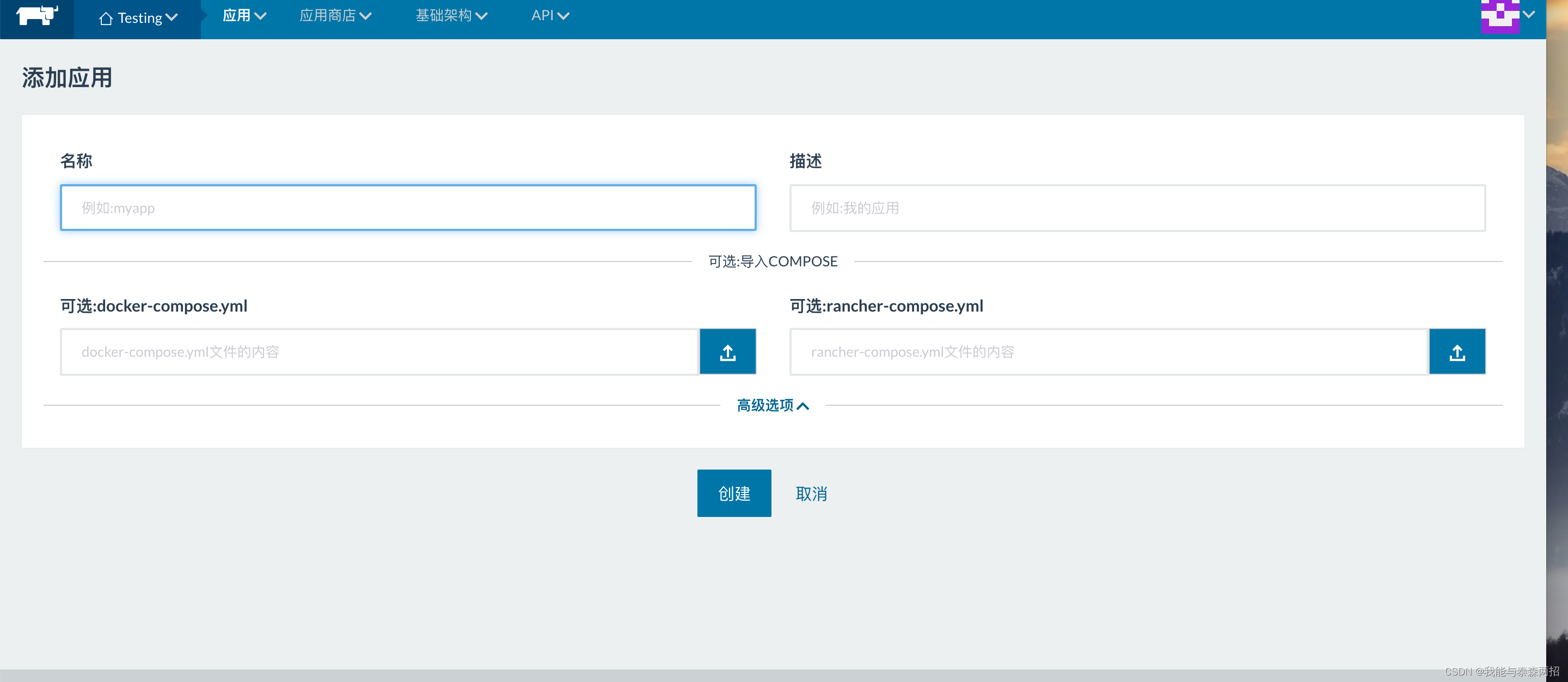Open the 应用商店 menu
Viewport: 1568px width, 682px height.
tap(335, 16)
